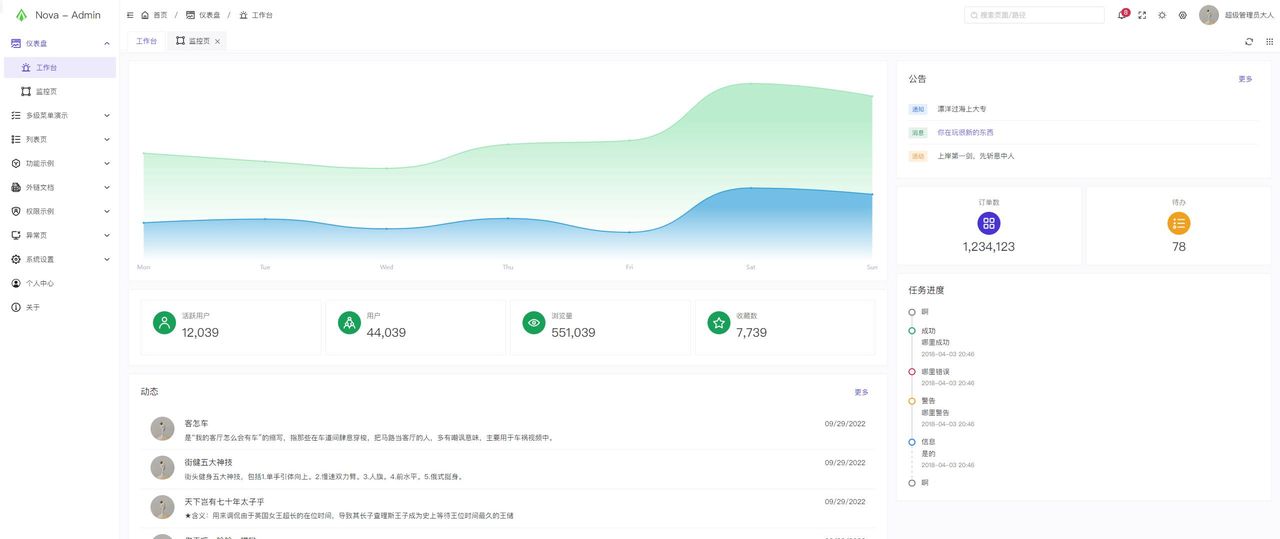The image size is (1280, 539).
Task: Expand the 系统设置 sidebar menu
Action: pos(60,259)
